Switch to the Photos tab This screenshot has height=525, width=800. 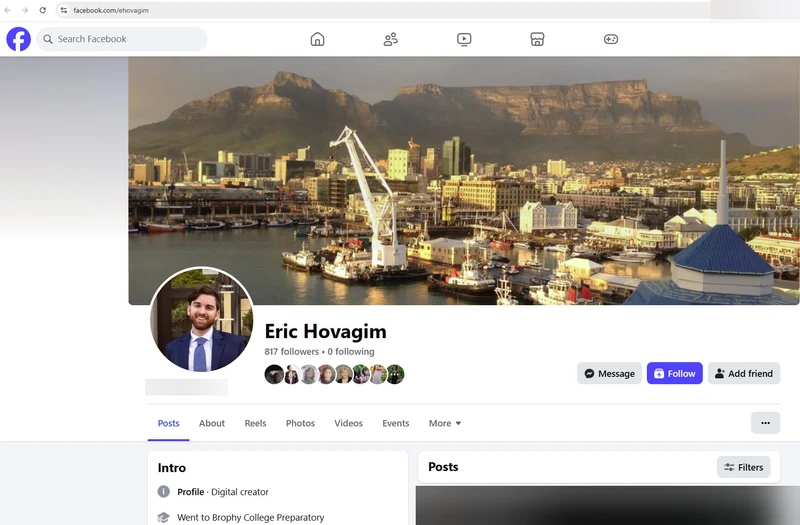click(x=300, y=423)
